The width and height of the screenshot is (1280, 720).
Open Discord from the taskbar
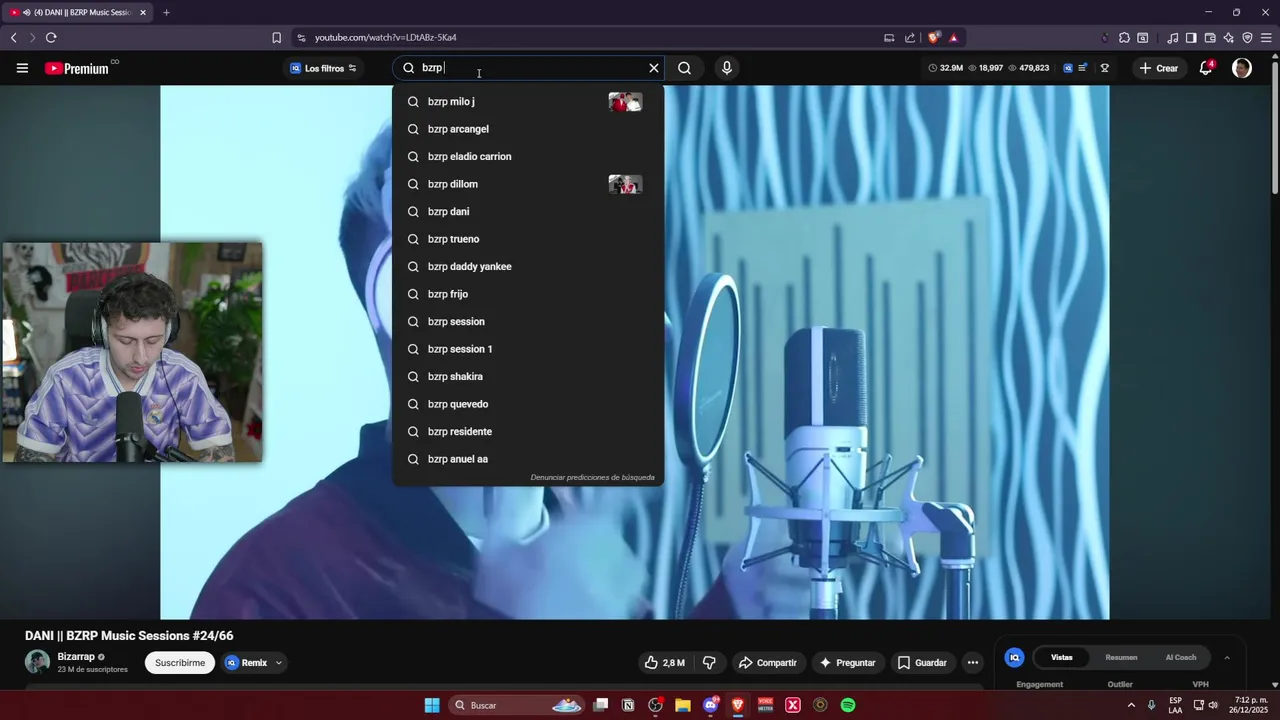click(710, 705)
